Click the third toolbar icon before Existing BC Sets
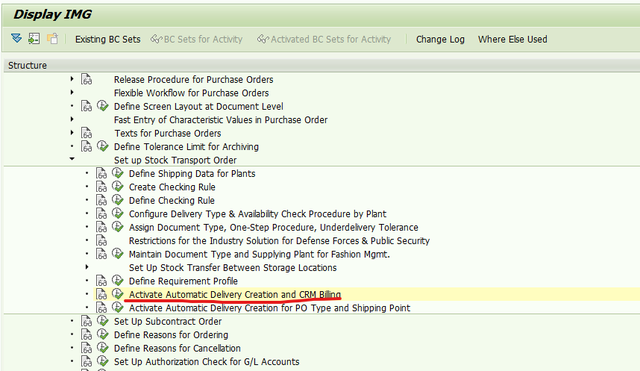The height and width of the screenshot is (371, 640). [53, 39]
